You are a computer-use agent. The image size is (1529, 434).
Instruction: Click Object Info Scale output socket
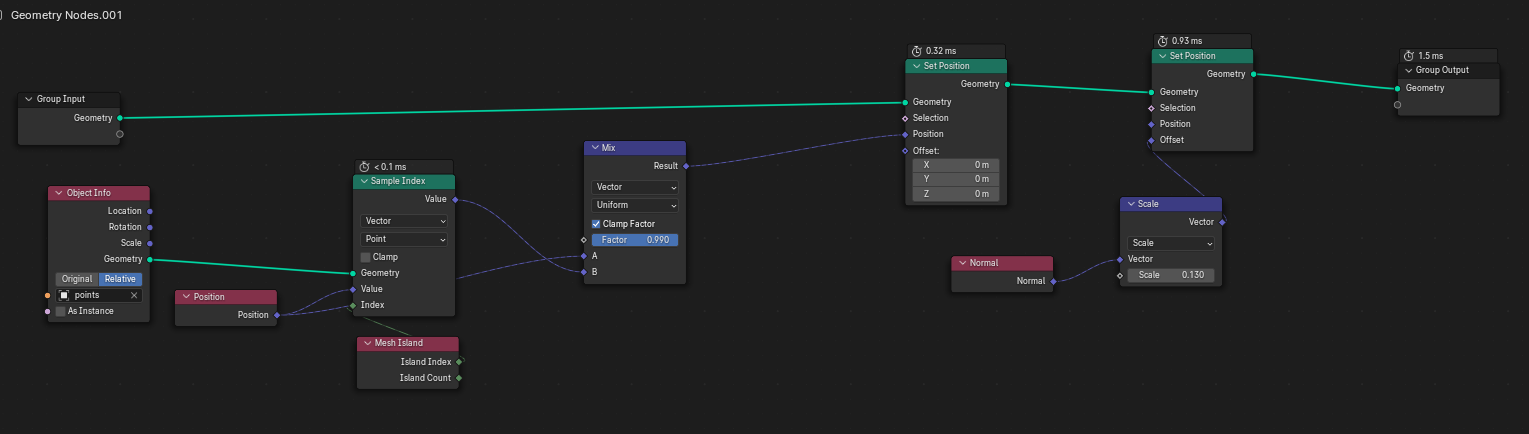pyautogui.click(x=150, y=243)
